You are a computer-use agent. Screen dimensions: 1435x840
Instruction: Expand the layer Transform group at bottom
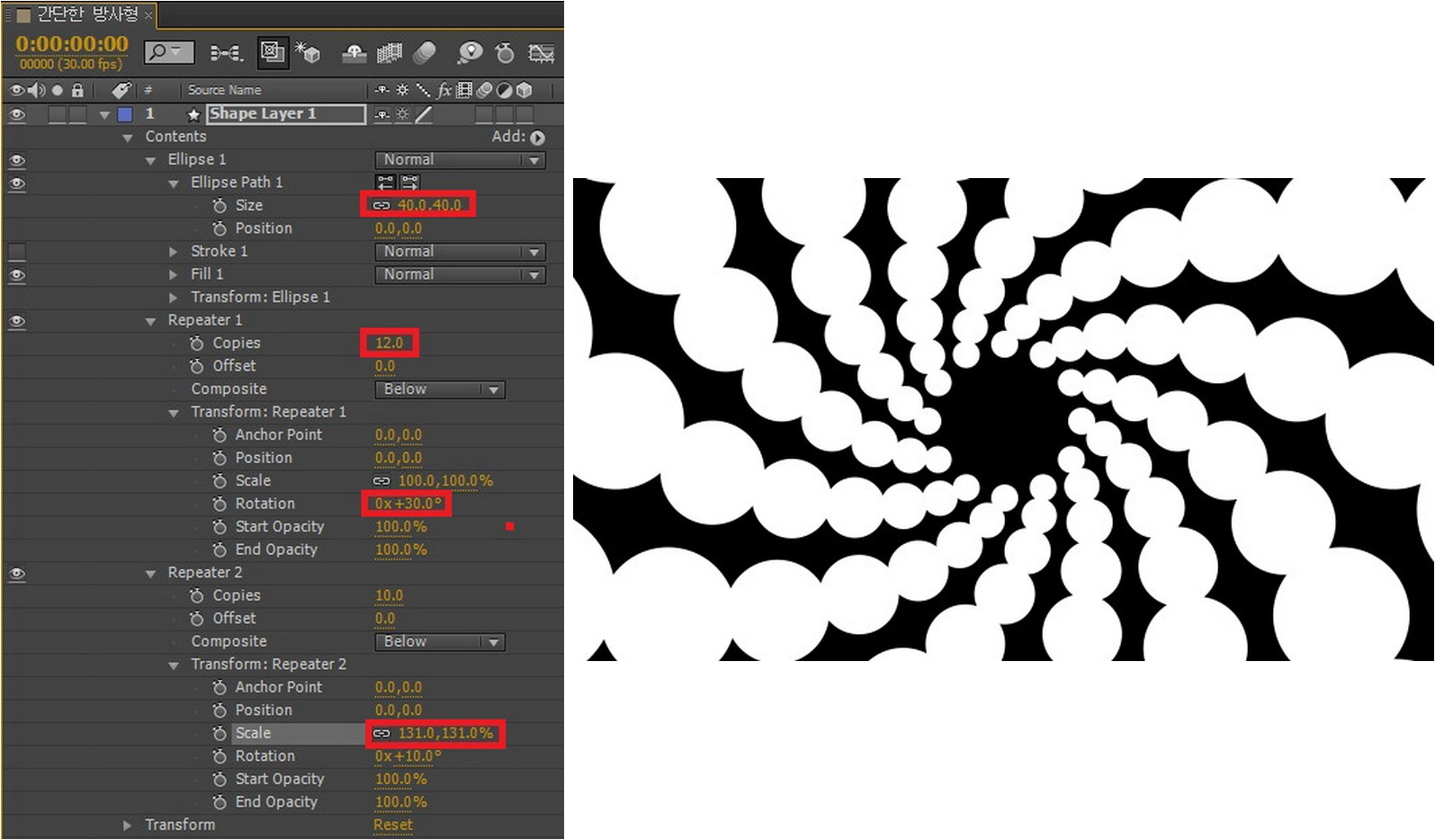(128, 825)
